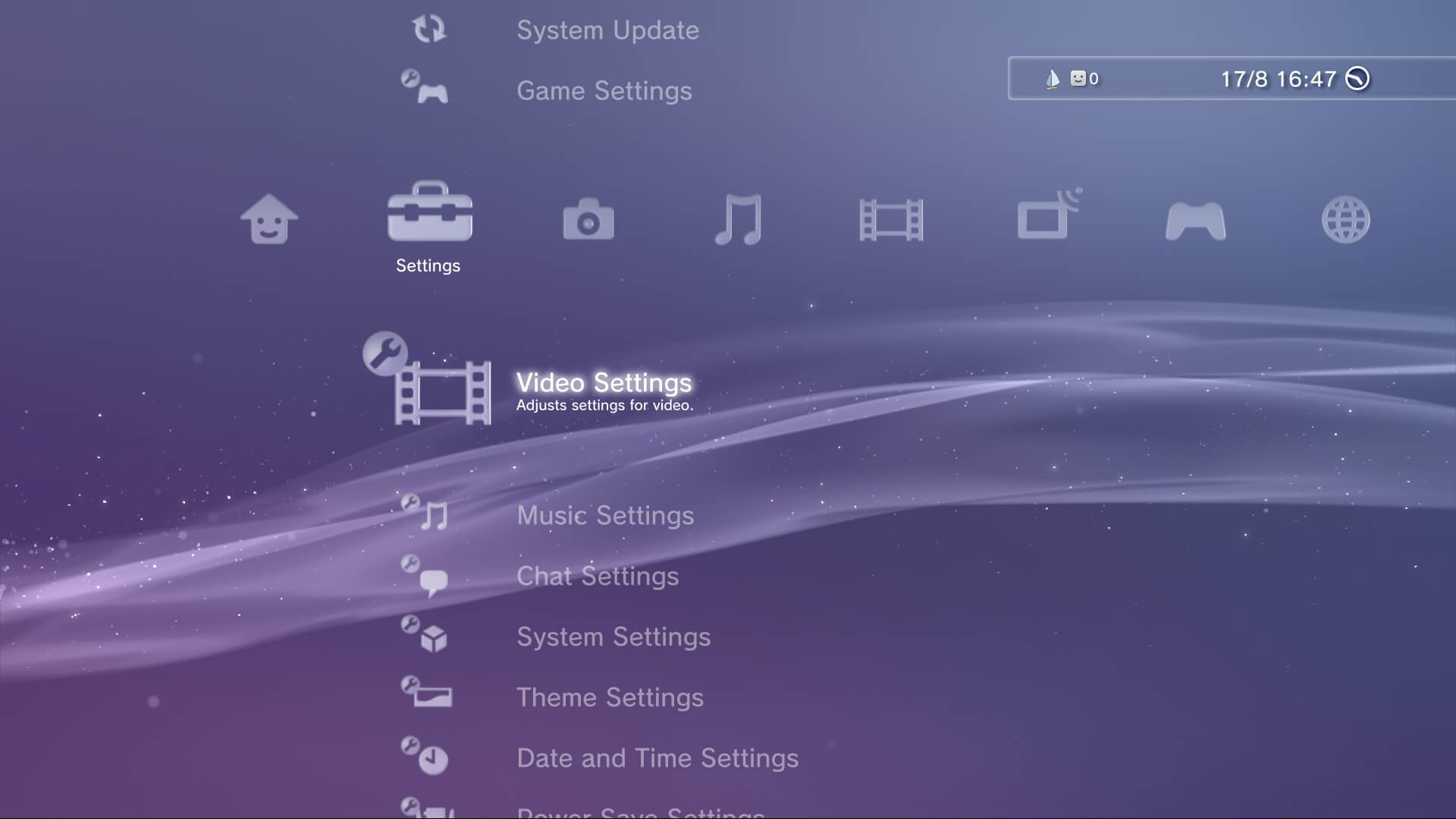1456x819 pixels.
Task: Click the friends count '0' in status bar
Action: coord(1094,78)
